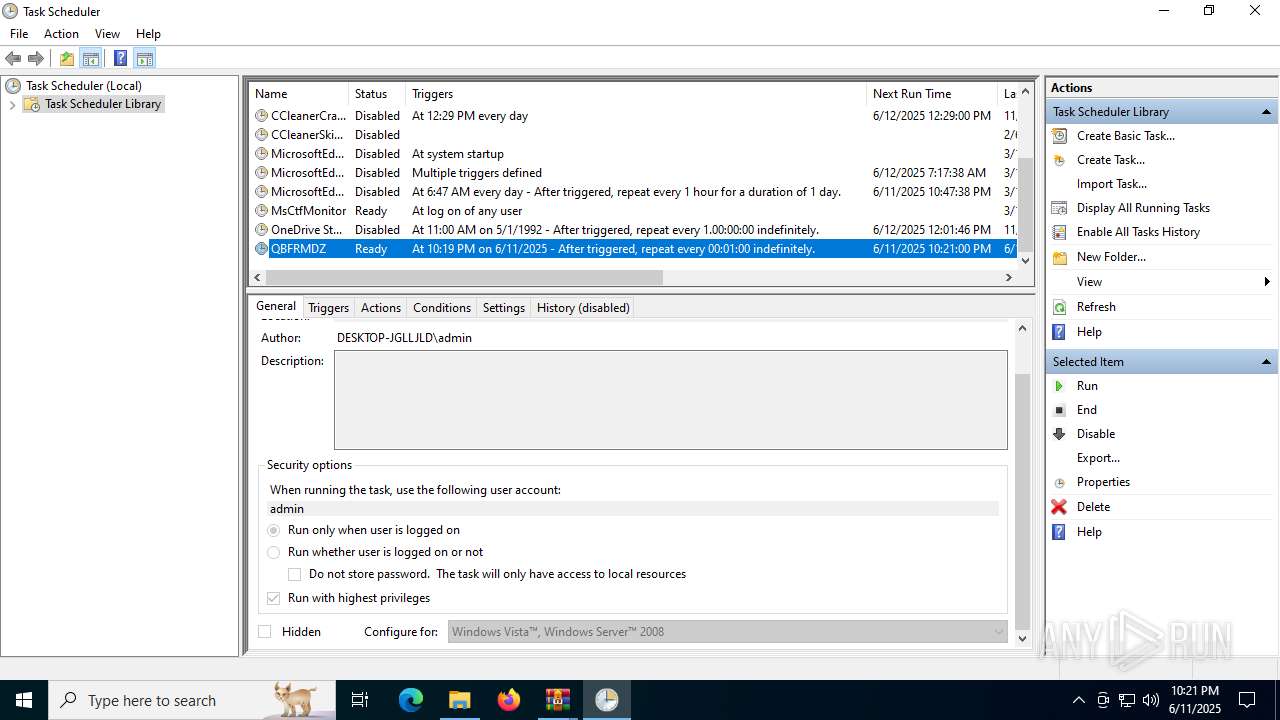Click the End stop icon
The height and width of the screenshot is (720, 1280).
1060,410
